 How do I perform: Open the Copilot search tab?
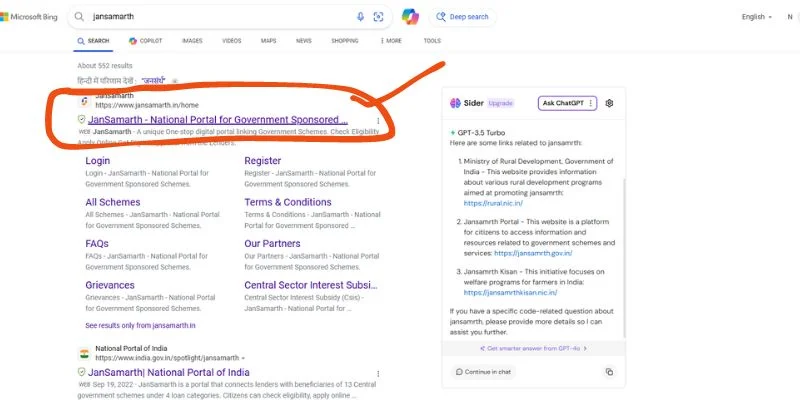(x=145, y=41)
